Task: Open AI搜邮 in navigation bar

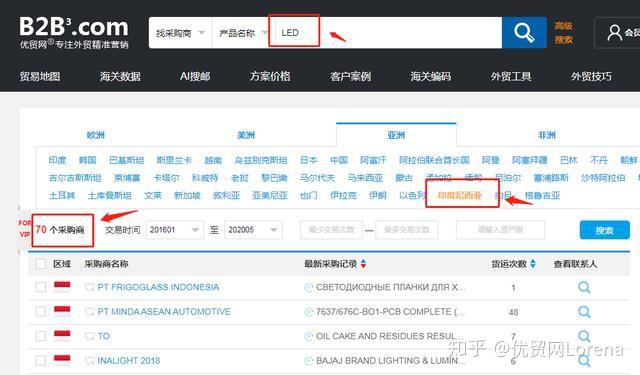Action: [195, 76]
